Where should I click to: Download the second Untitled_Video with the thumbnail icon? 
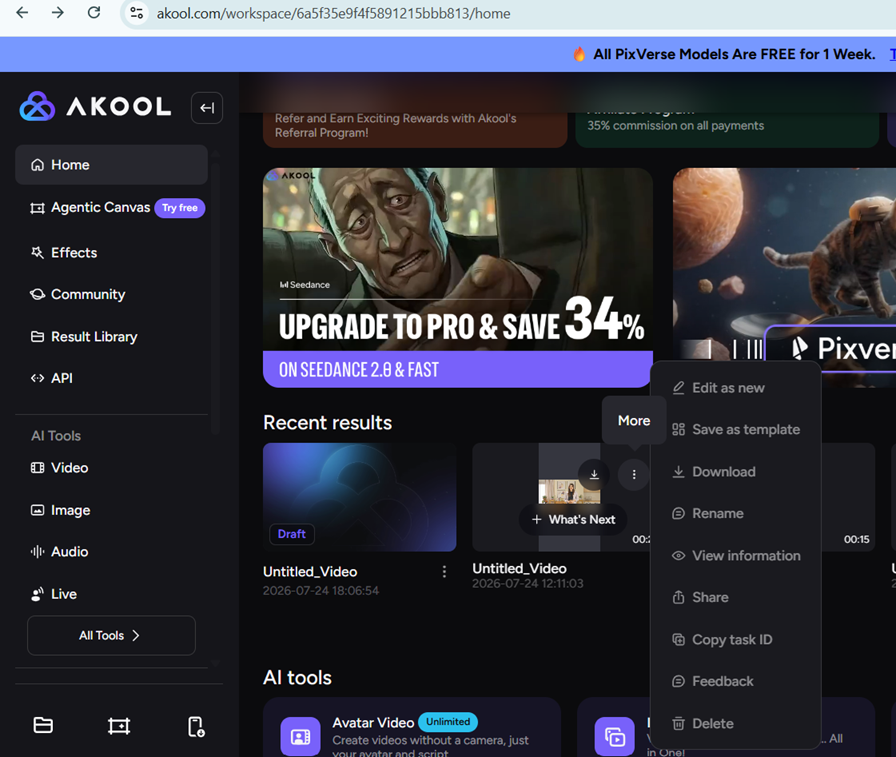(x=594, y=474)
